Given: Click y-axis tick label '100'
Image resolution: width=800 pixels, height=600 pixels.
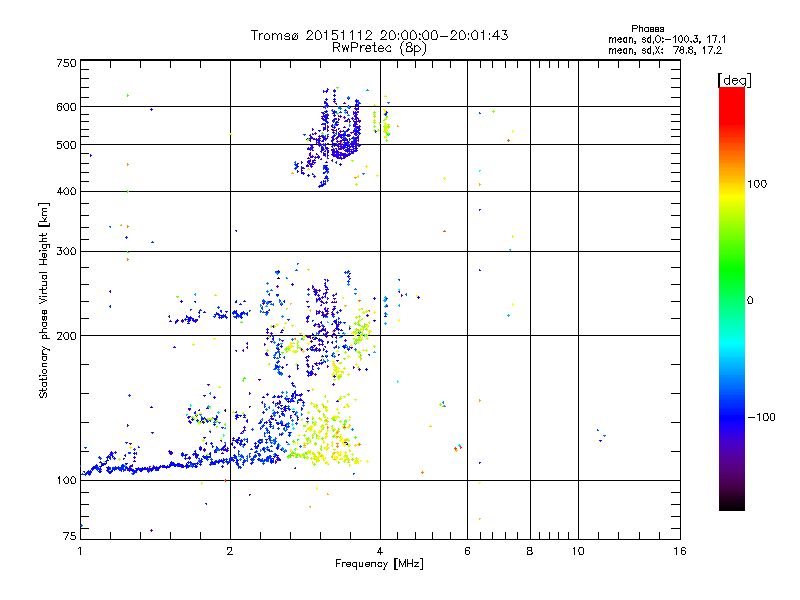Looking at the screenshot, I should pos(66,481).
